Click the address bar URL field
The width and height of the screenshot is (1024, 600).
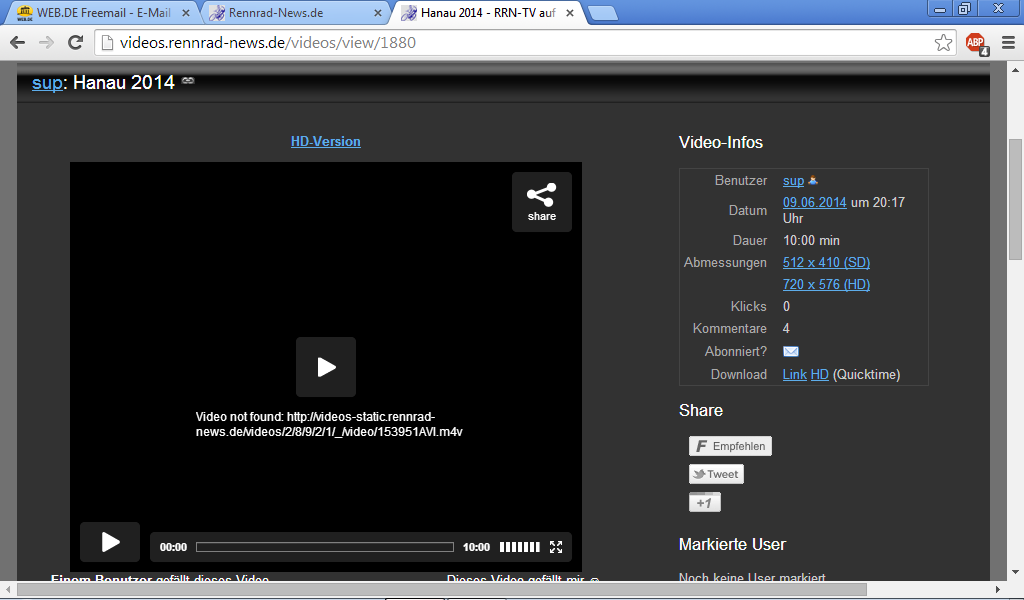point(520,43)
